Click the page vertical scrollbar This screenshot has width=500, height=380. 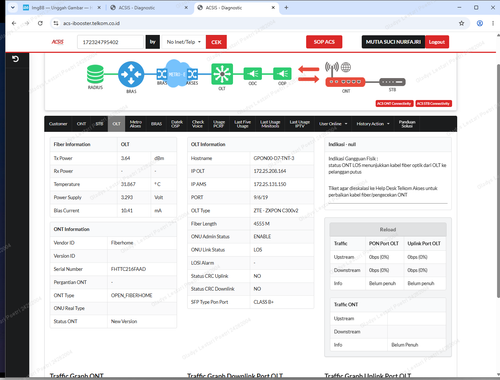click(x=498, y=180)
